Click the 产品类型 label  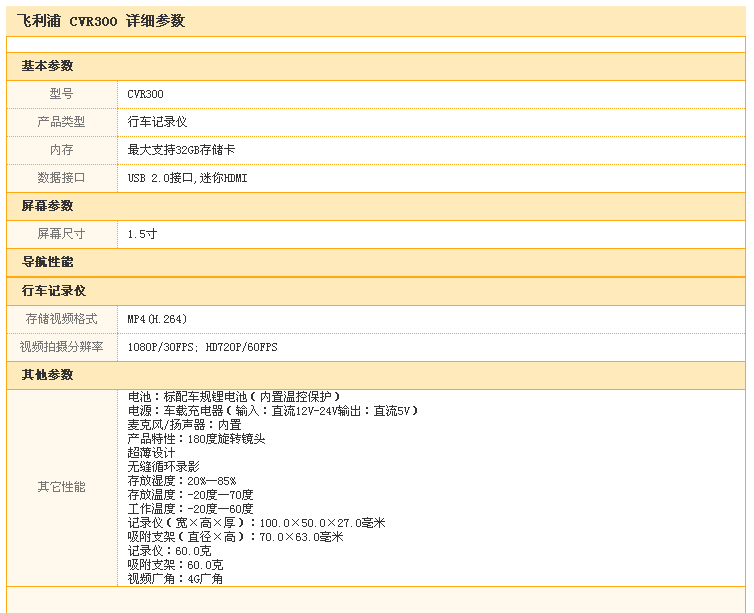click(62, 122)
